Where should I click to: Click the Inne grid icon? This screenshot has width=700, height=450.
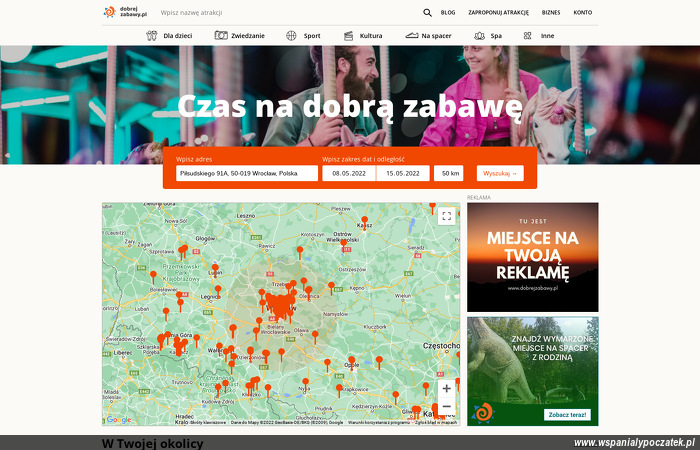527,36
